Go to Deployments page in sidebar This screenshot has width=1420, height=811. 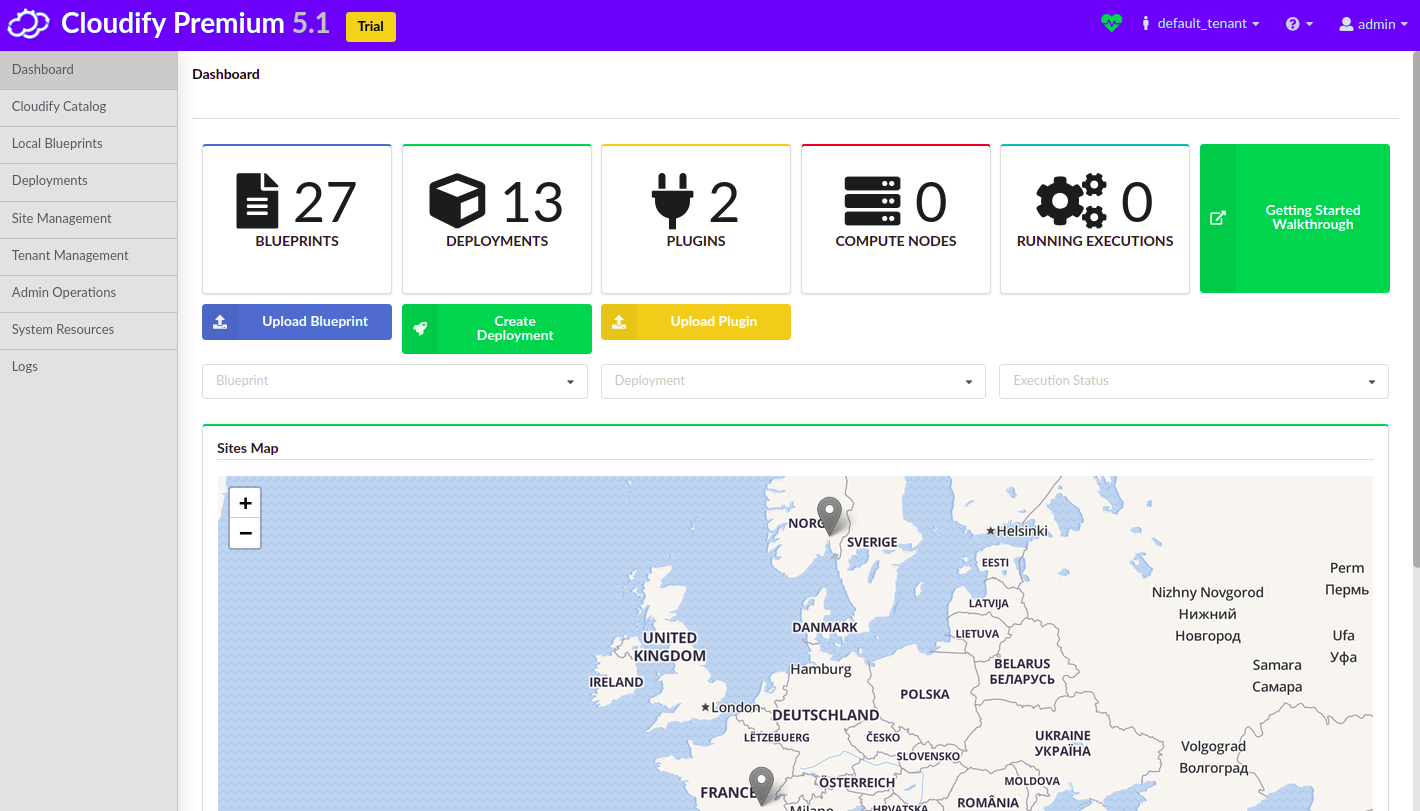(89, 181)
